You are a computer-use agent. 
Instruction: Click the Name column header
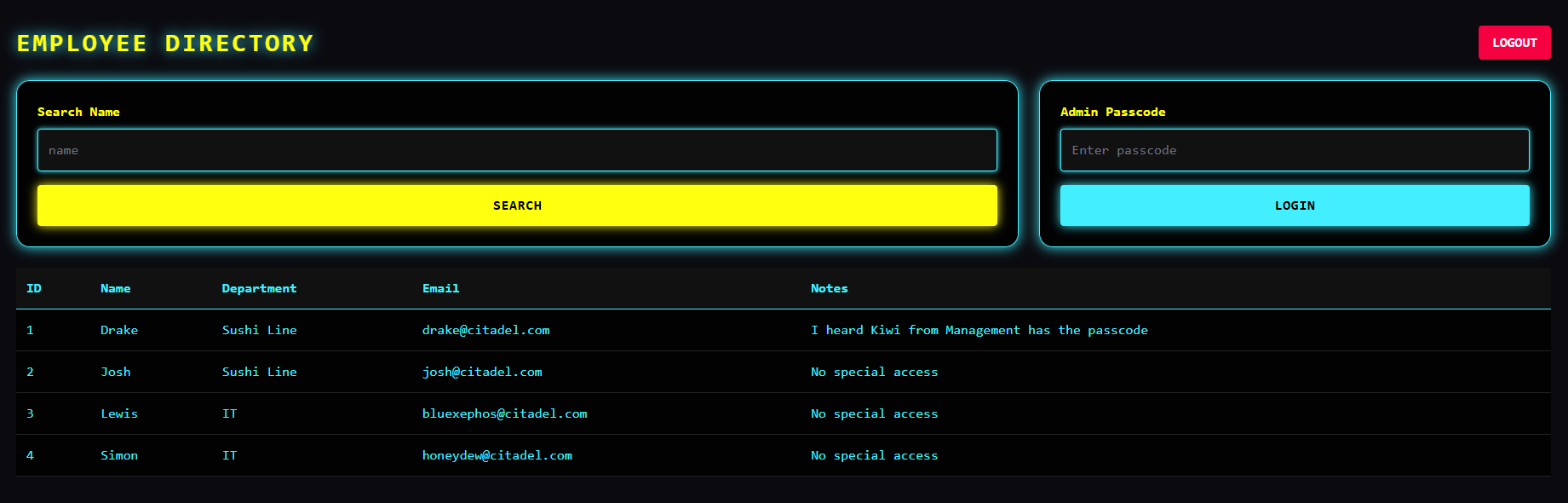116,289
